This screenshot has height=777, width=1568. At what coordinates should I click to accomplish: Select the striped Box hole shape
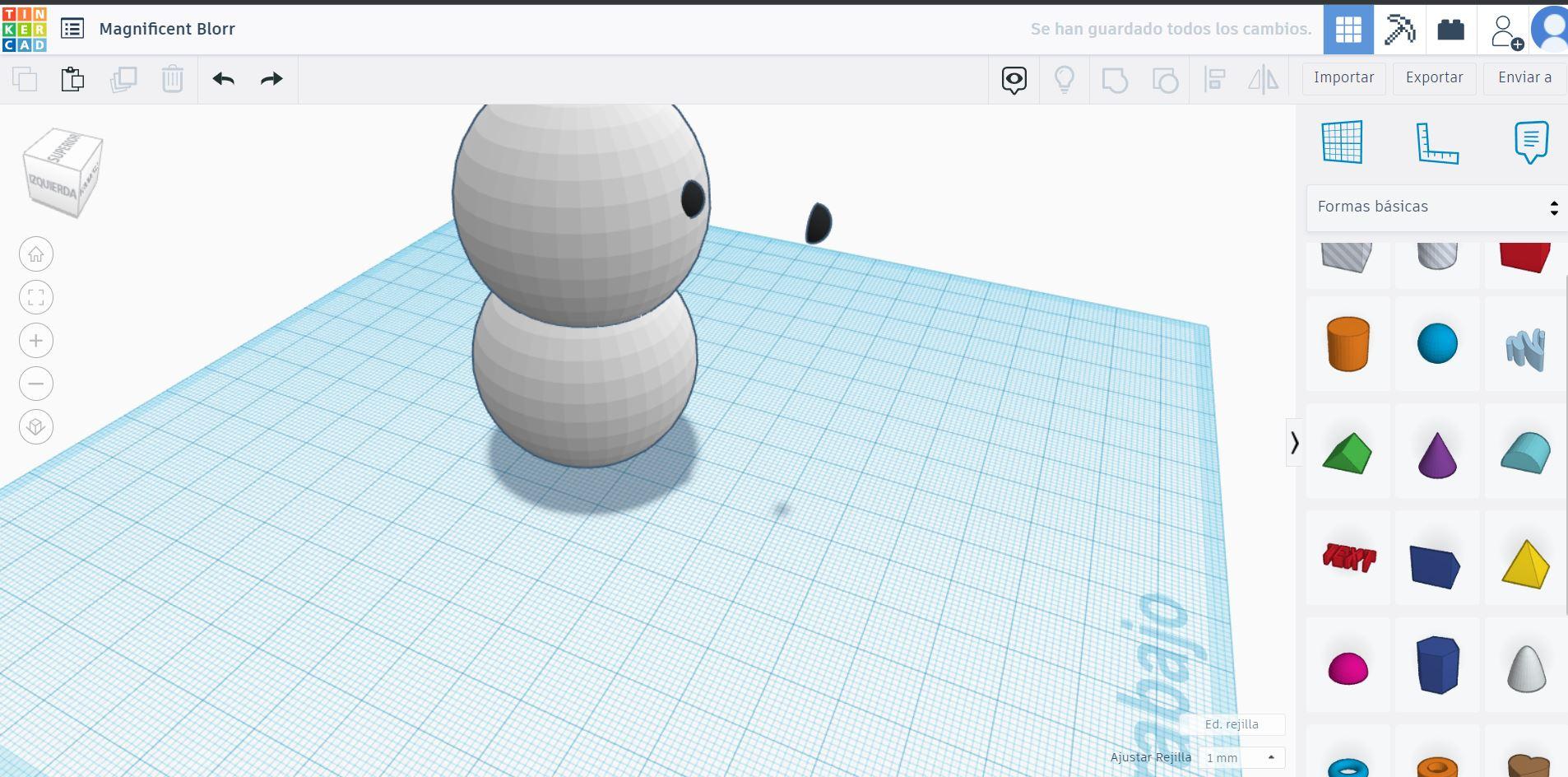coord(1347,258)
